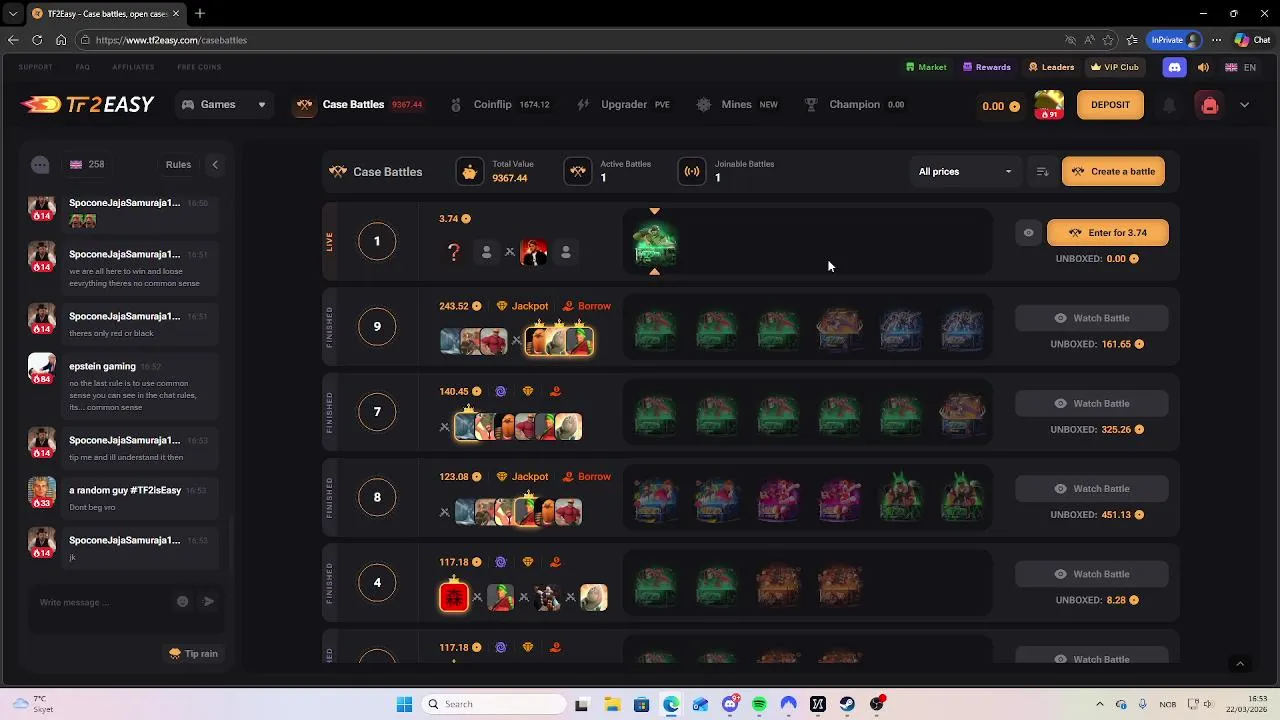Viewport: 1280px width, 720px height.
Task: Go to browser home page
Action: click(x=61, y=40)
